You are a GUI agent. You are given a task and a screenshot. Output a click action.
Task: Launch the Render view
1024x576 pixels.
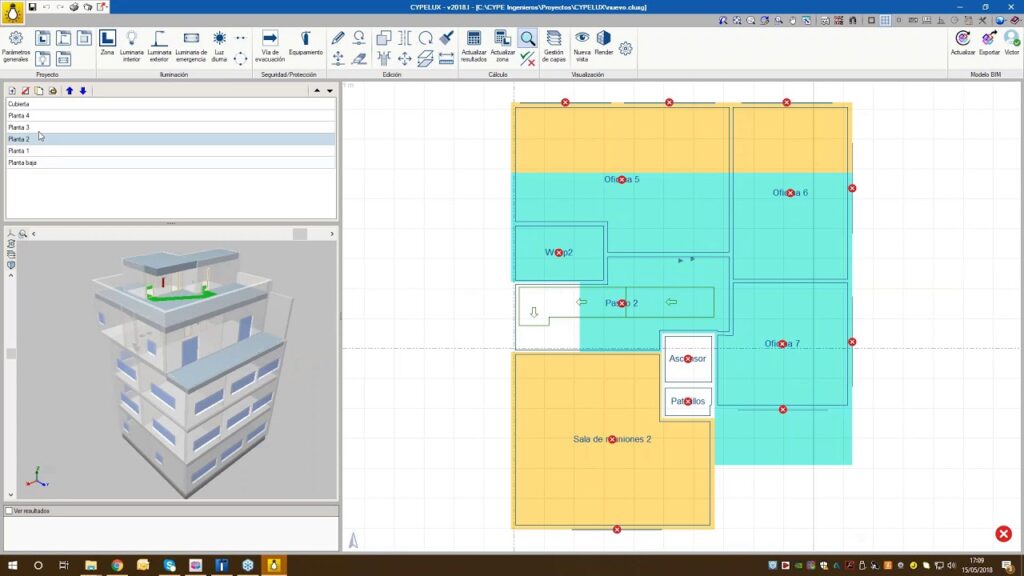coord(604,43)
